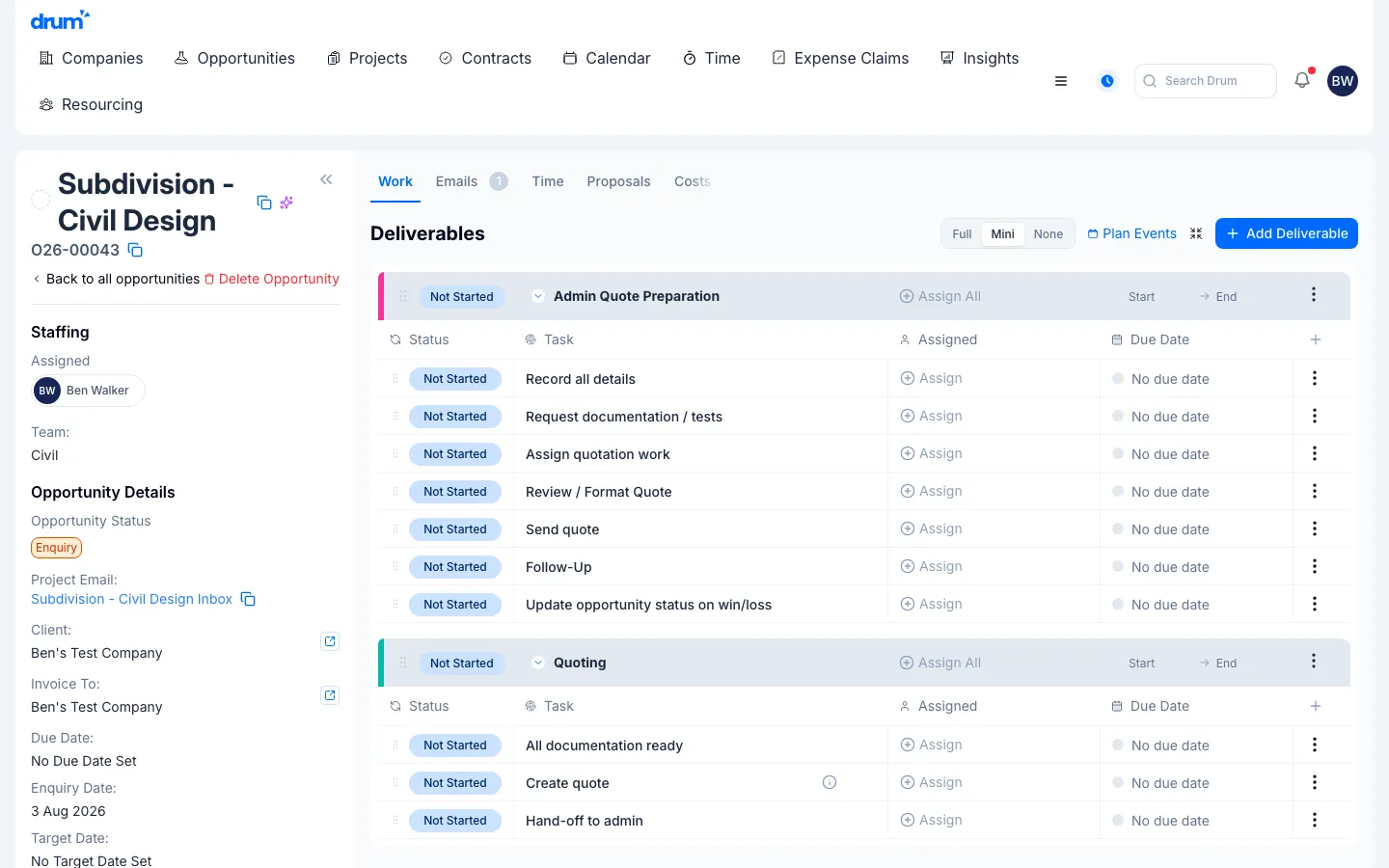
Task: Click the collapse-all deliverables icon
Action: tap(1196, 233)
